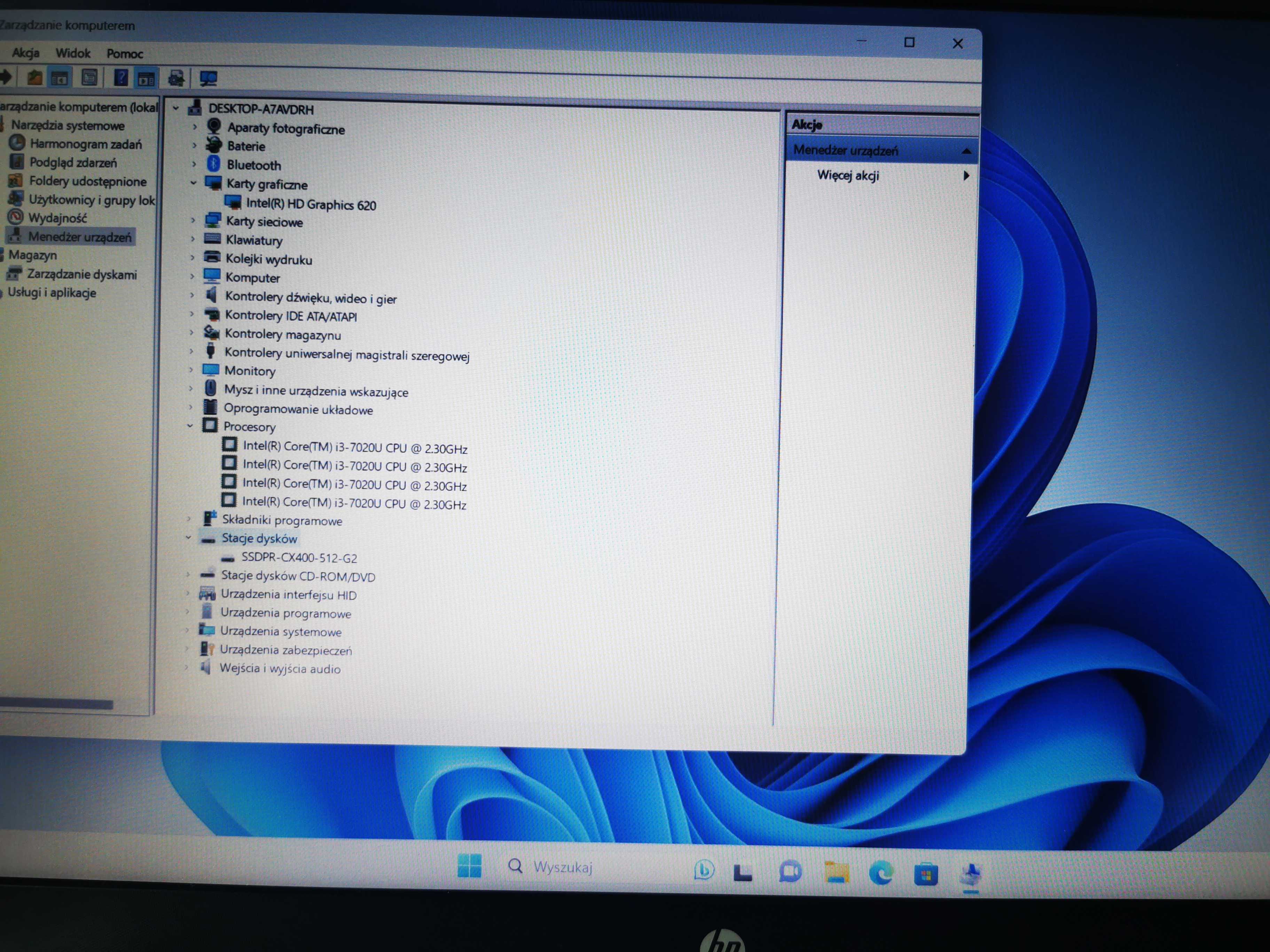Select Magazyn node in left tree
The height and width of the screenshot is (952, 1270).
[x=32, y=255]
